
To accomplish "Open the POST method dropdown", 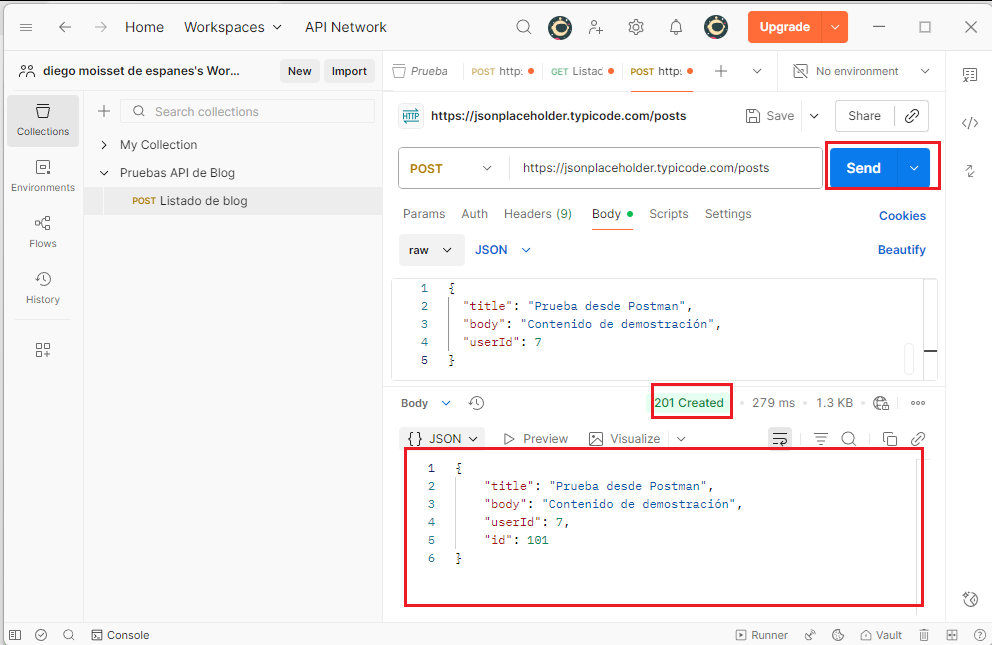I will (x=453, y=168).
